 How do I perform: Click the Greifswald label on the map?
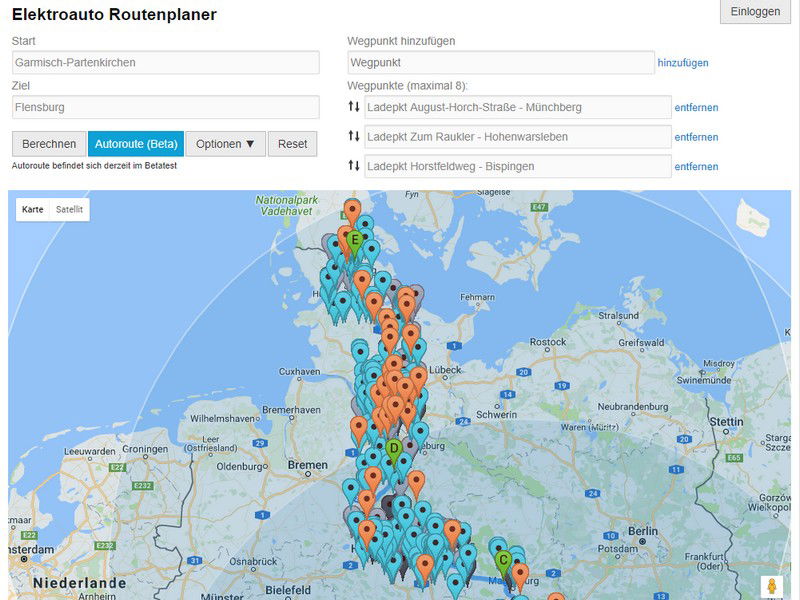coord(641,343)
